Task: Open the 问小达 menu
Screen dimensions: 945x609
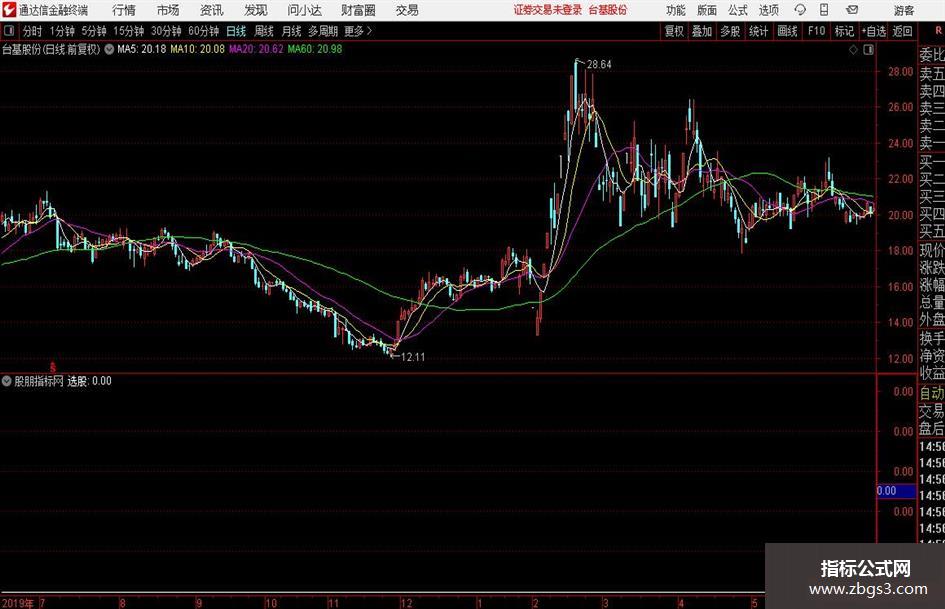Action: 304,10
